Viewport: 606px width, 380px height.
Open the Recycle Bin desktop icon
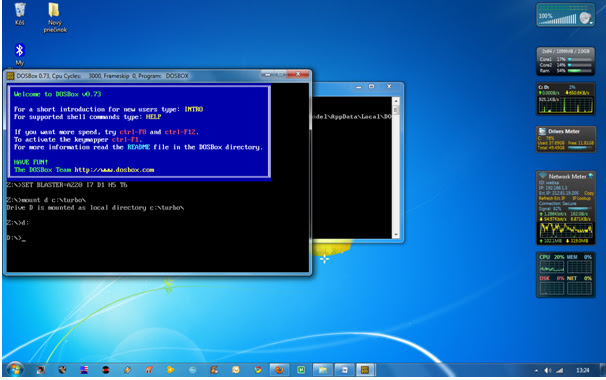pos(20,14)
